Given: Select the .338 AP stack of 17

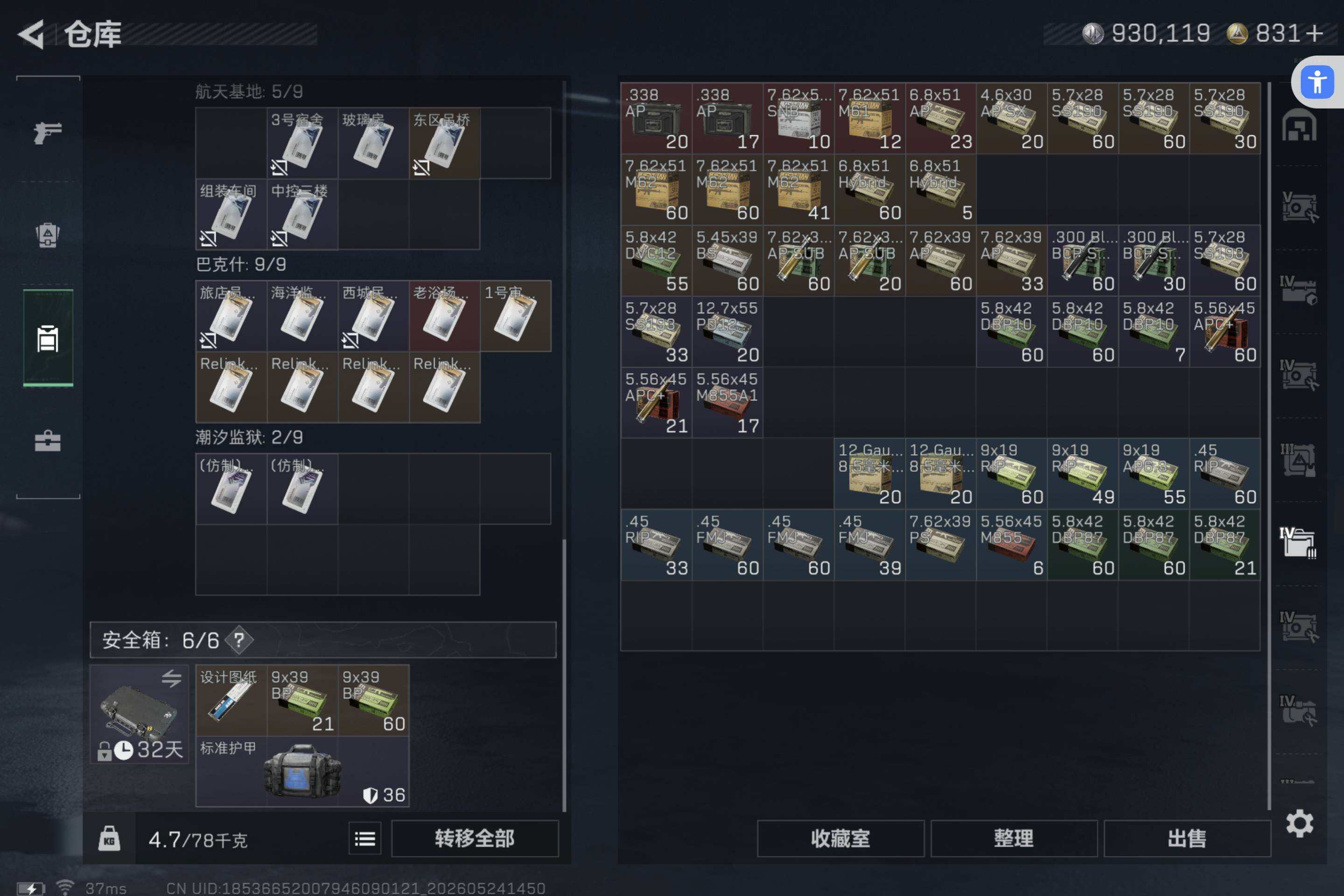Looking at the screenshot, I should 728,118.
